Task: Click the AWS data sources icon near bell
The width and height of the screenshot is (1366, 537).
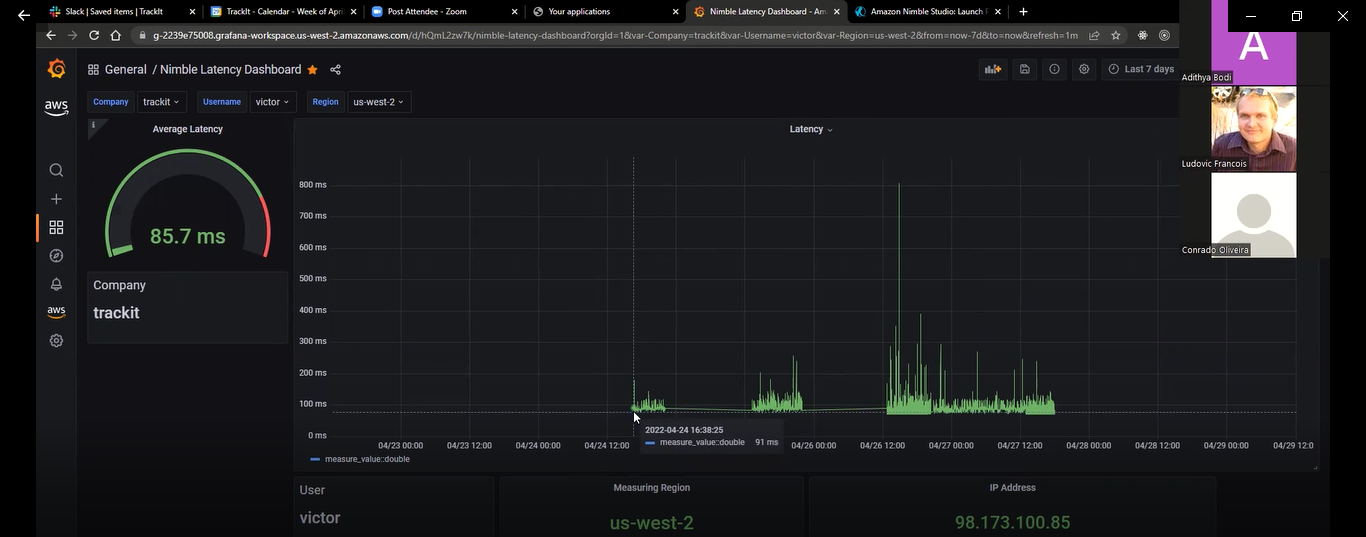Action: click(x=56, y=312)
